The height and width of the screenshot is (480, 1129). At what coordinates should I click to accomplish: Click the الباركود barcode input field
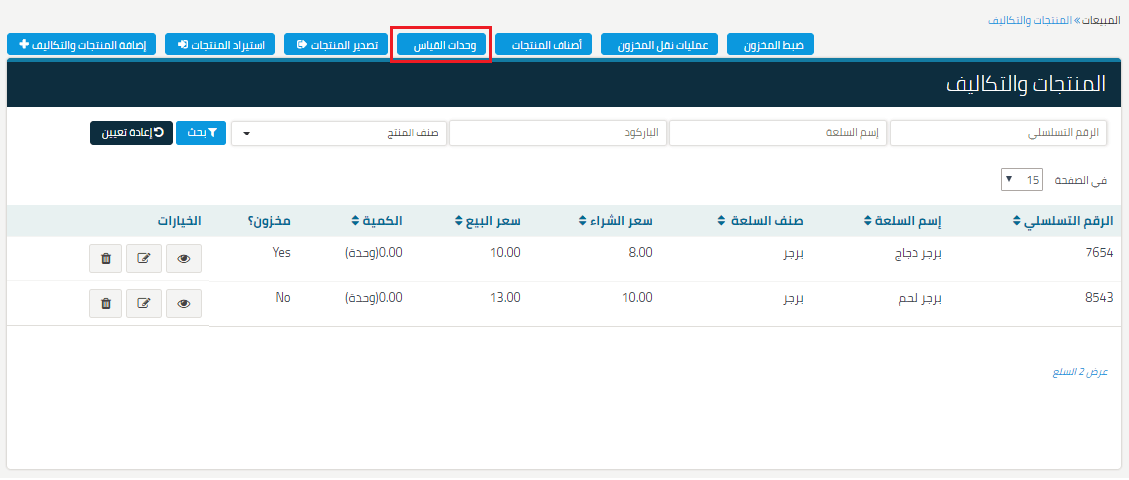click(557, 133)
